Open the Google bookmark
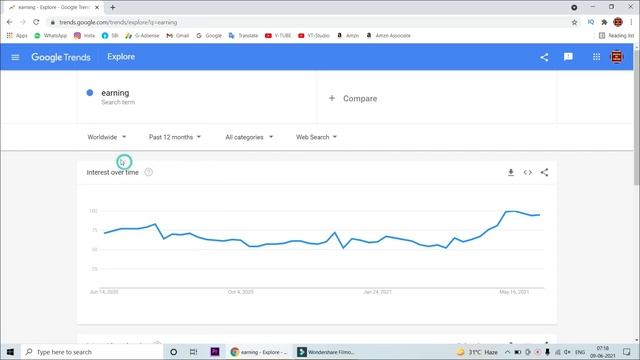Image resolution: width=640 pixels, height=360 pixels. click(209, 36)
